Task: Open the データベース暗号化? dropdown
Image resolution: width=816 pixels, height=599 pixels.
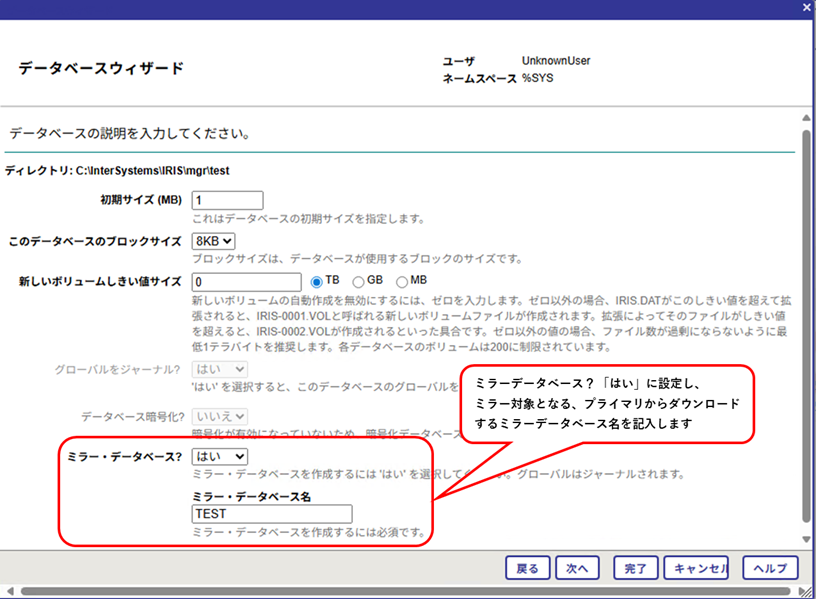Action: (220, 416)
